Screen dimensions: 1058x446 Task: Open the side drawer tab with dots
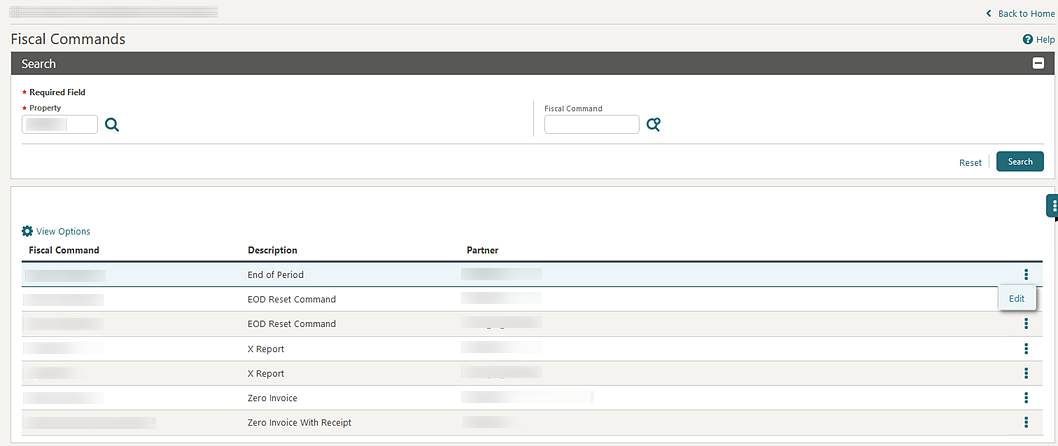click(1053, 206)
